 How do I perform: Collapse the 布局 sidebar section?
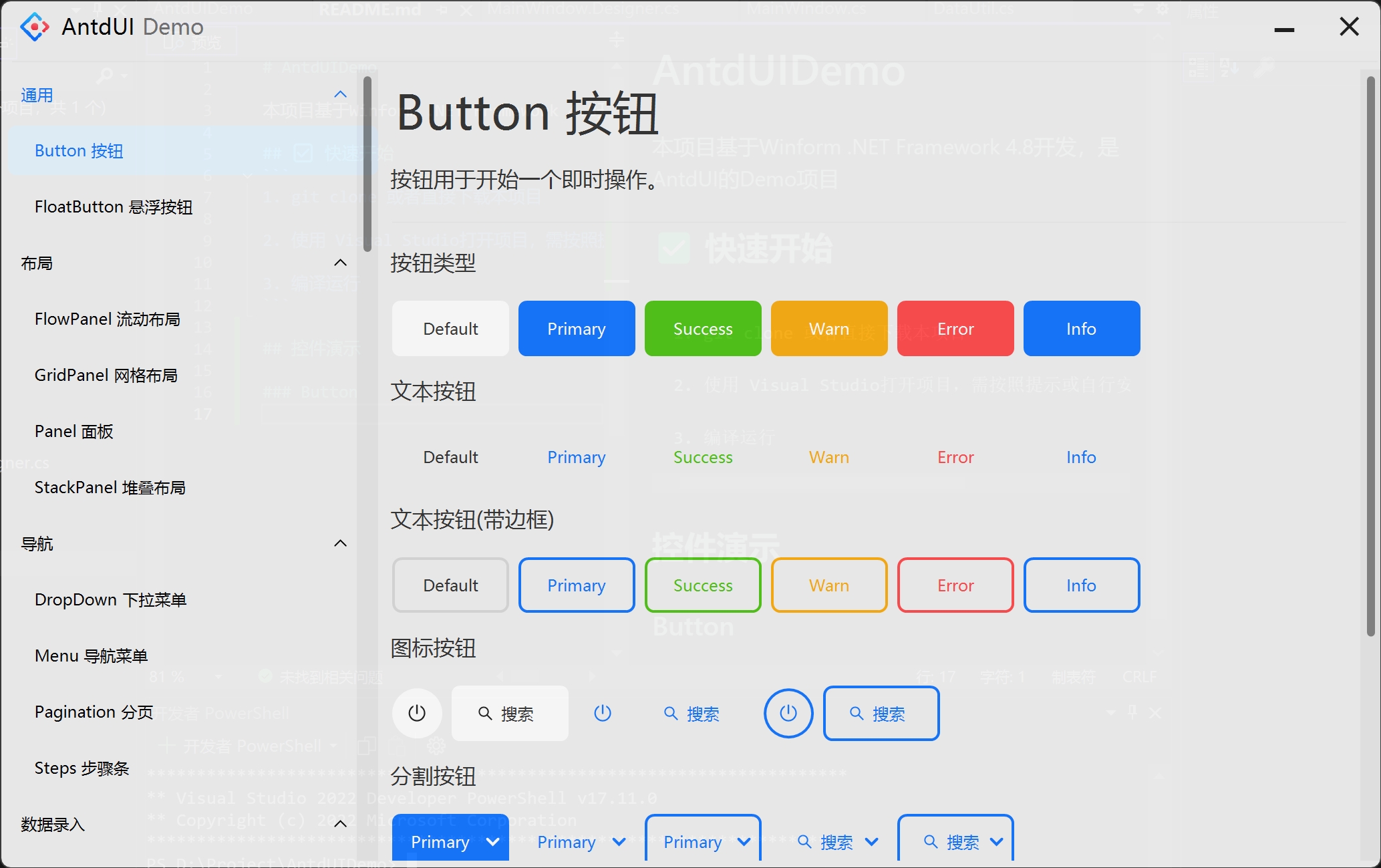[340, 263]
